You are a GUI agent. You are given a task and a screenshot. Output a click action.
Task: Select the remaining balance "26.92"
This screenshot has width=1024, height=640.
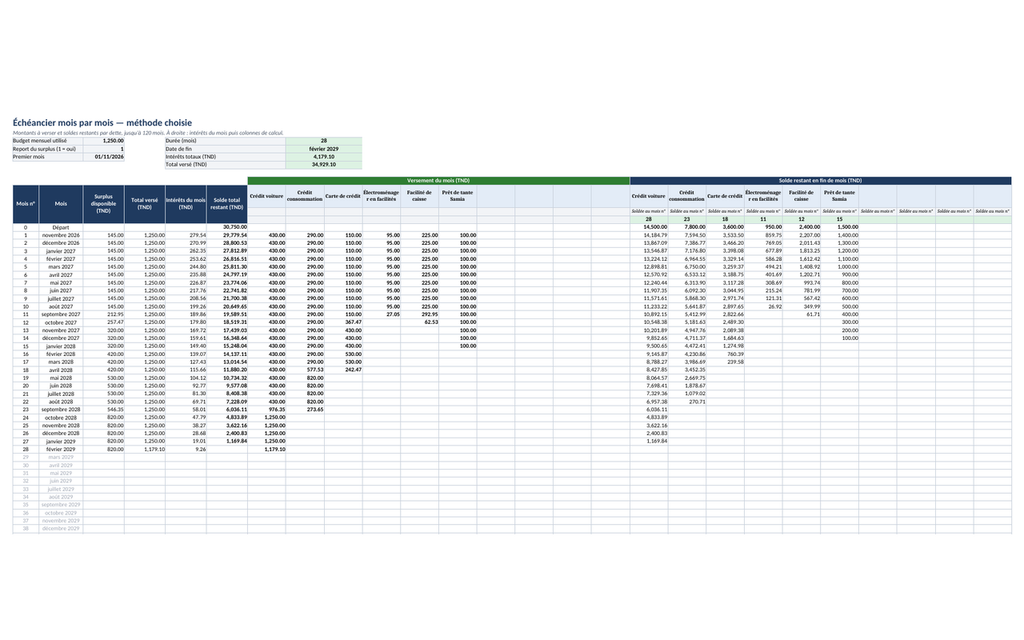(x=775, y=306)
